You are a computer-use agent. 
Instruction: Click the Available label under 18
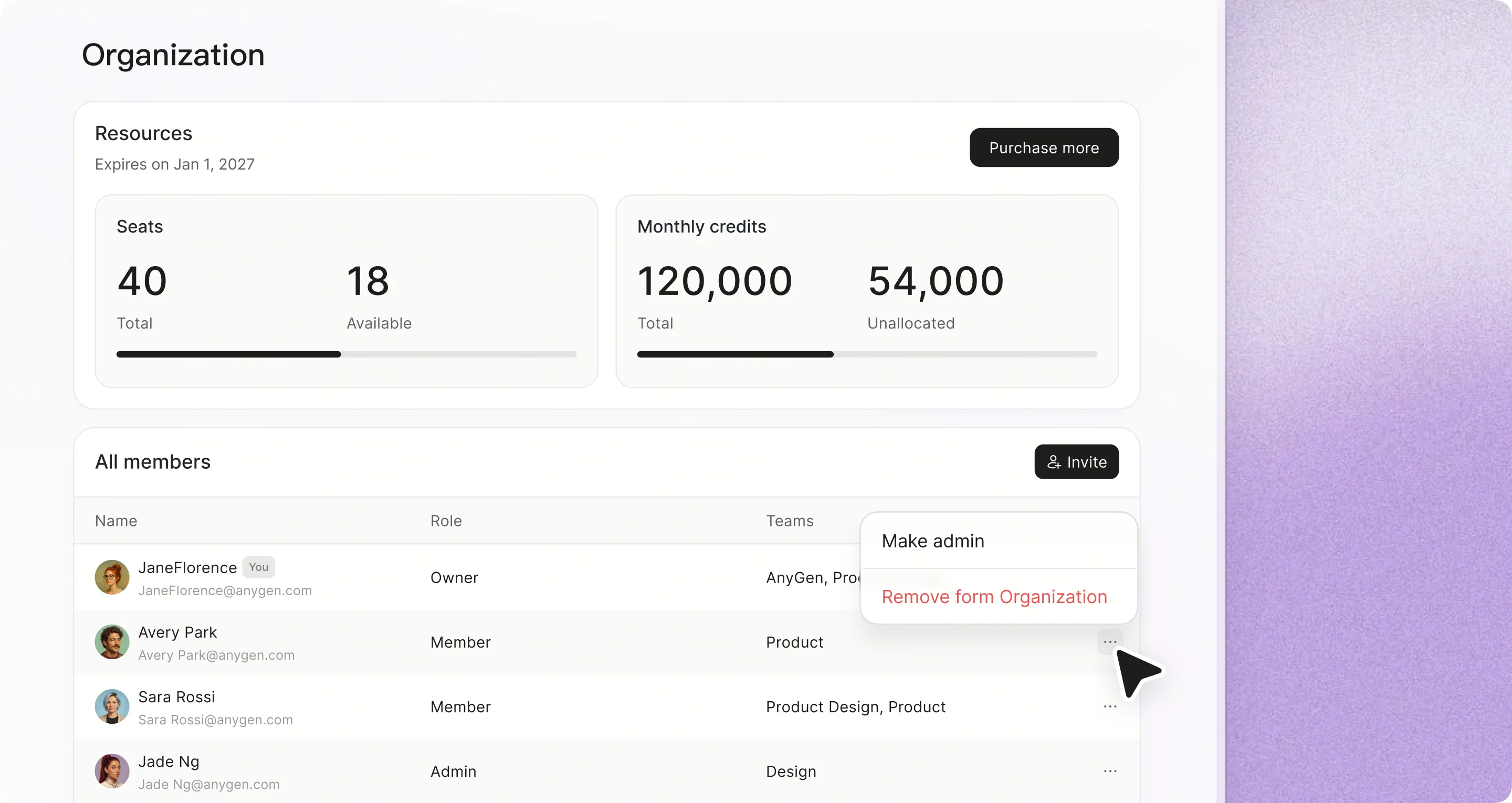[379, 323]
